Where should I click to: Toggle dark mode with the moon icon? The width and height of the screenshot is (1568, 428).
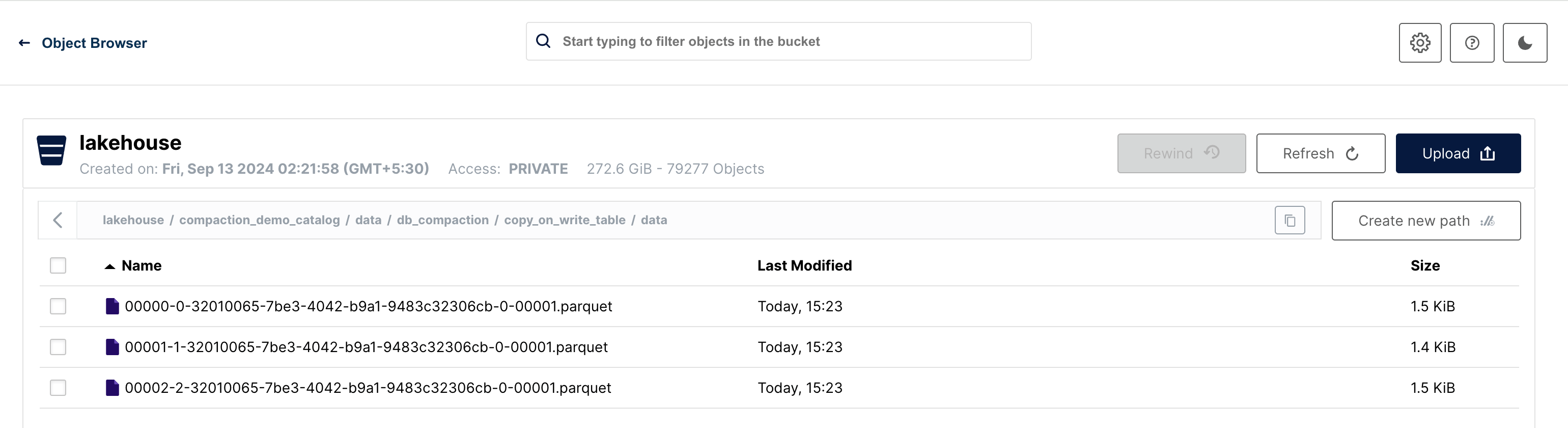point(1525,43)
